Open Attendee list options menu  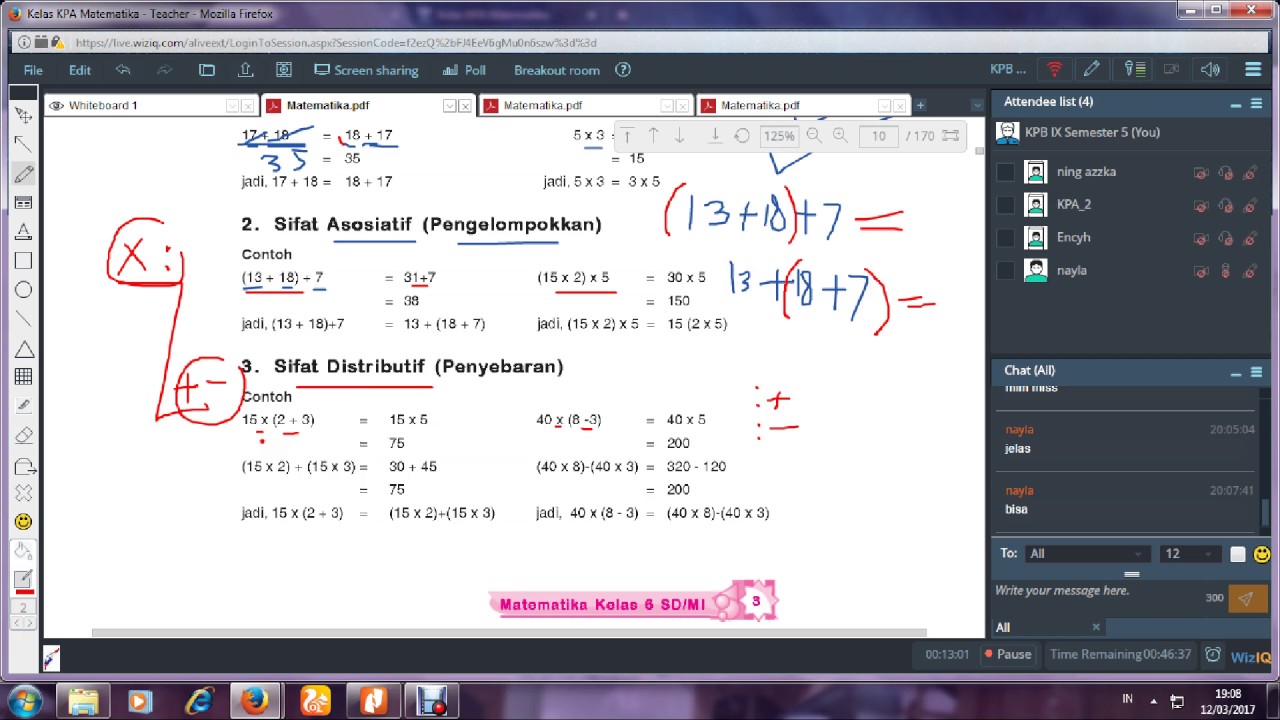click(1256, 103)
